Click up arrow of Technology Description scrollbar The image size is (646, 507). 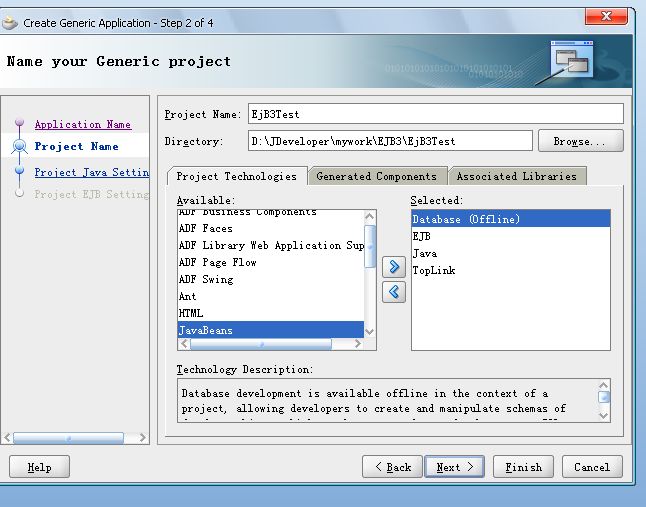[604, 386]
